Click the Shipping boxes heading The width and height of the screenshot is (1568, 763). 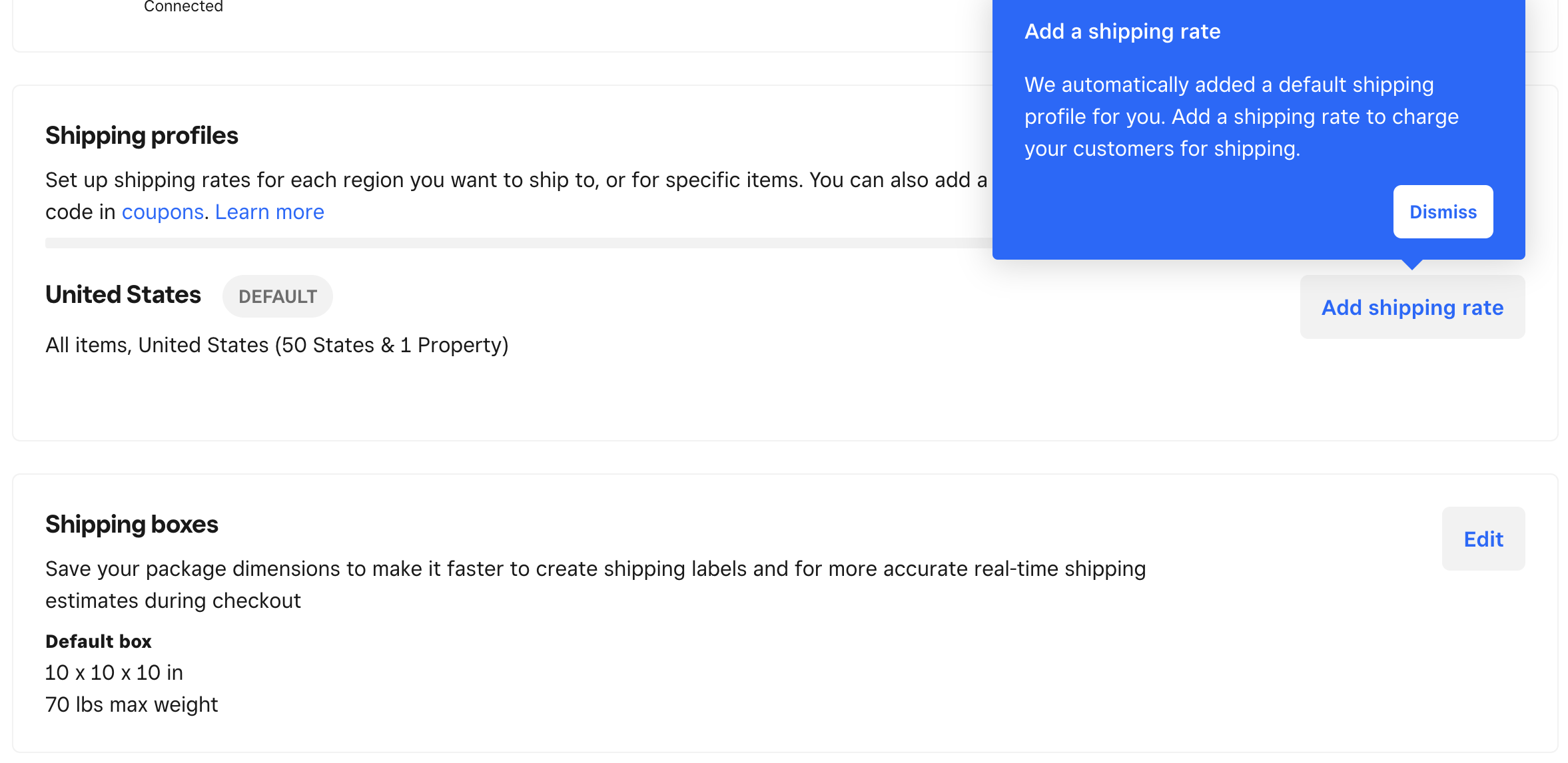131,525
